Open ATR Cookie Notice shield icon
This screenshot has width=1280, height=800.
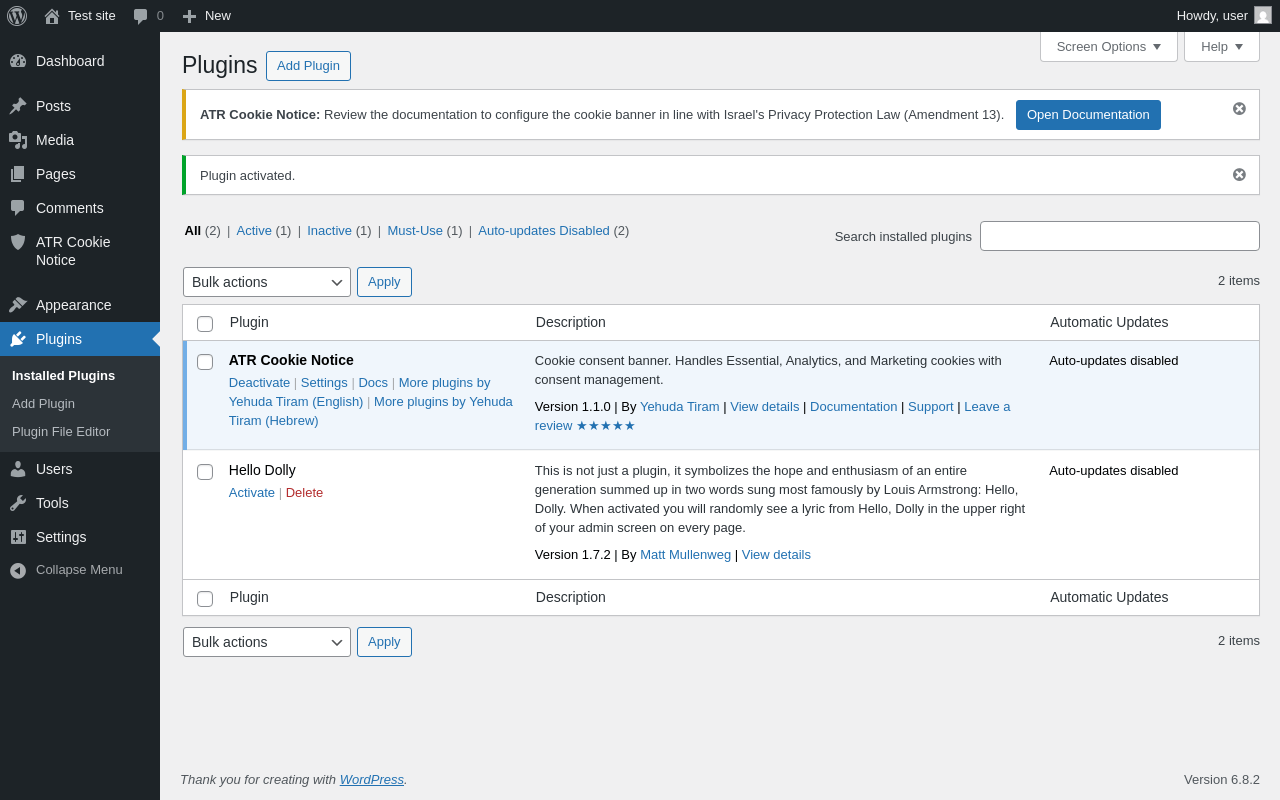(x=18, y=242)
